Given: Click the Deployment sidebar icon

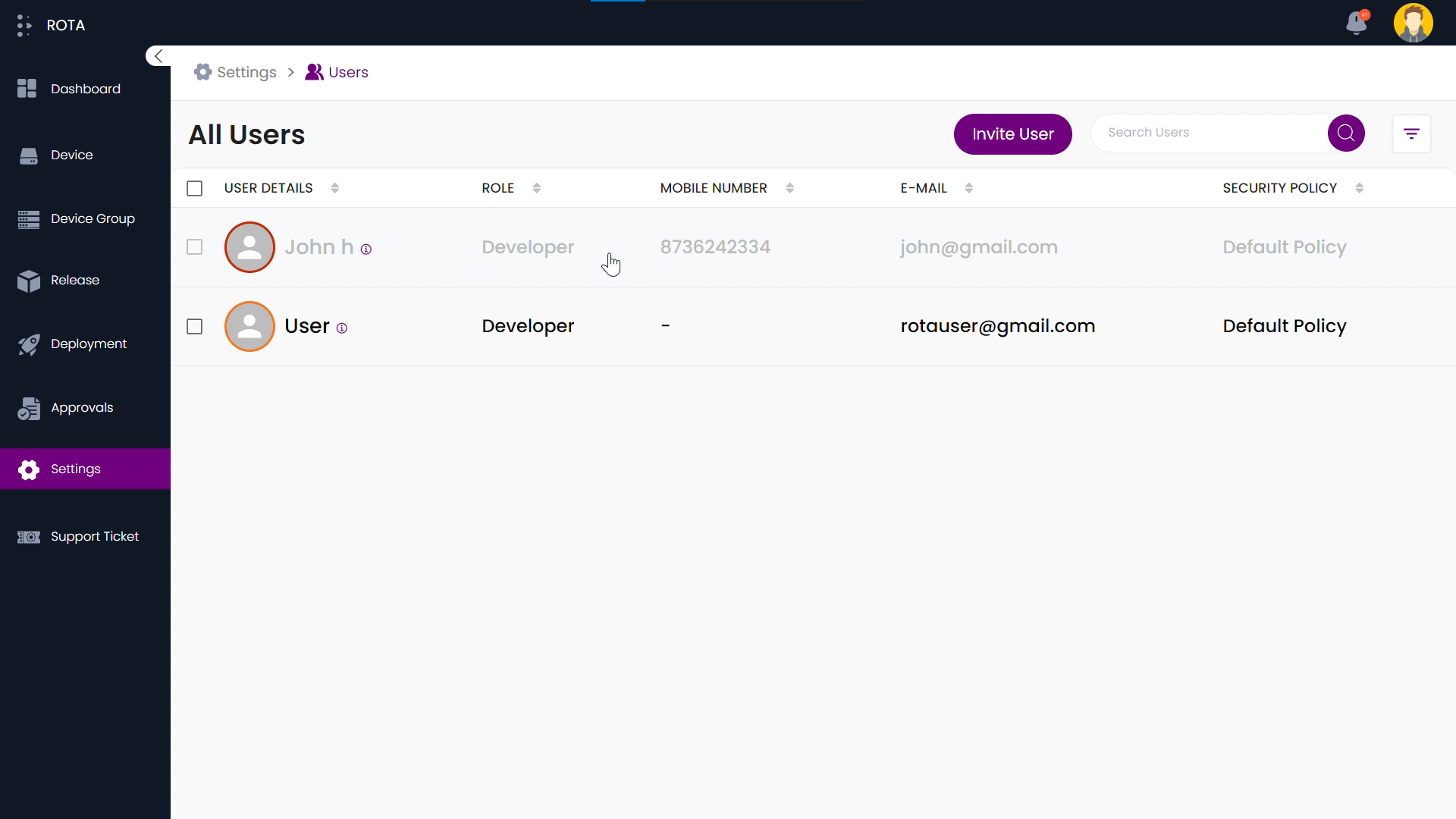Looking at the screenshot, I should coord(28,344).
